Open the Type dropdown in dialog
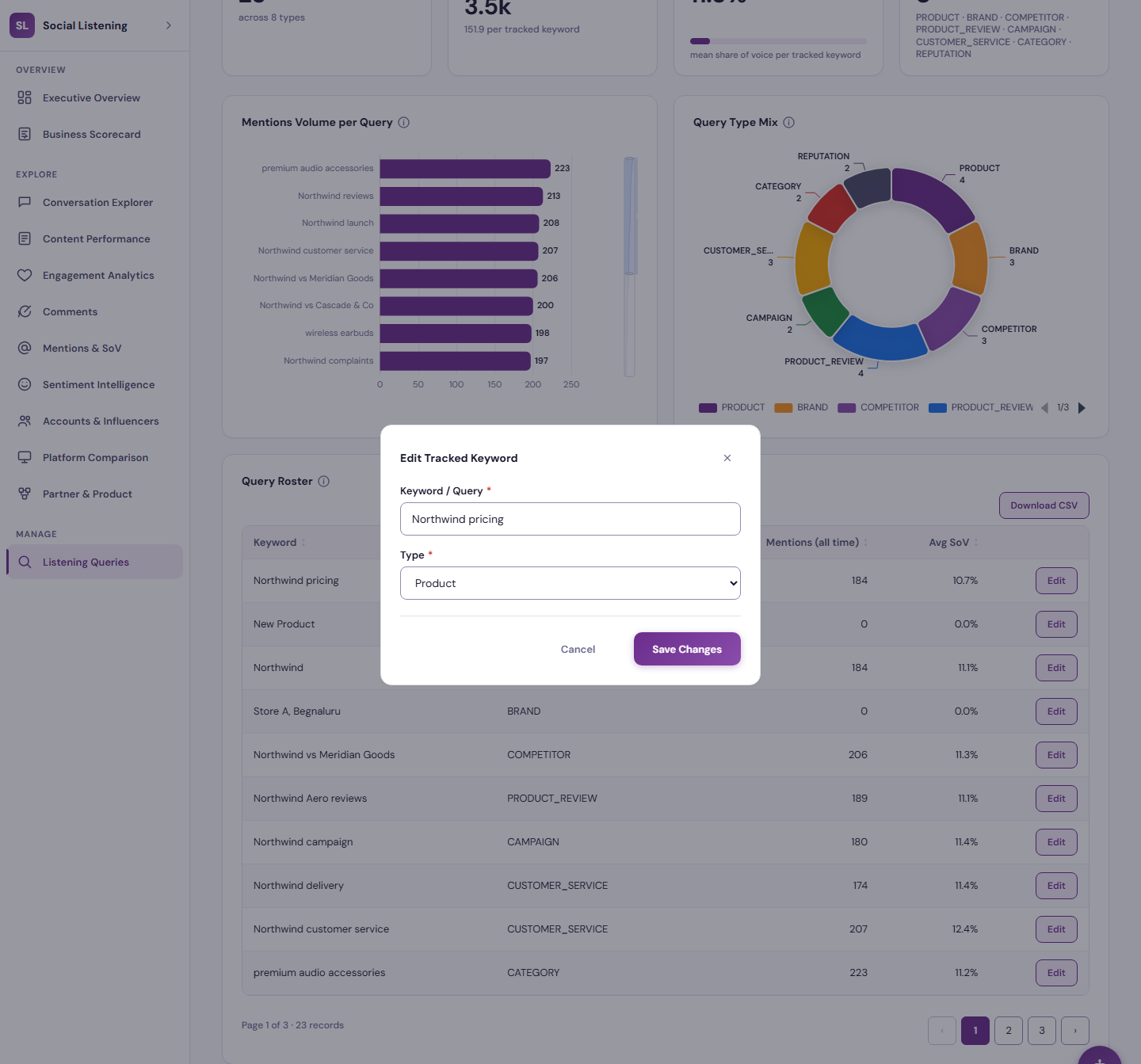This screenshot has height=1064, width=1141. tap(570, 583)
